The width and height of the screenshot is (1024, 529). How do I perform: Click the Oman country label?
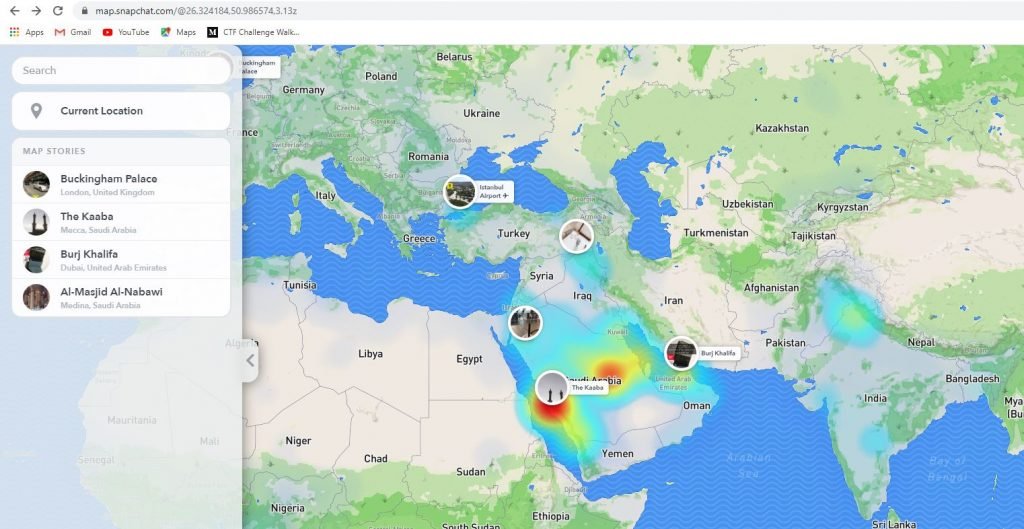tap(696, 406)
